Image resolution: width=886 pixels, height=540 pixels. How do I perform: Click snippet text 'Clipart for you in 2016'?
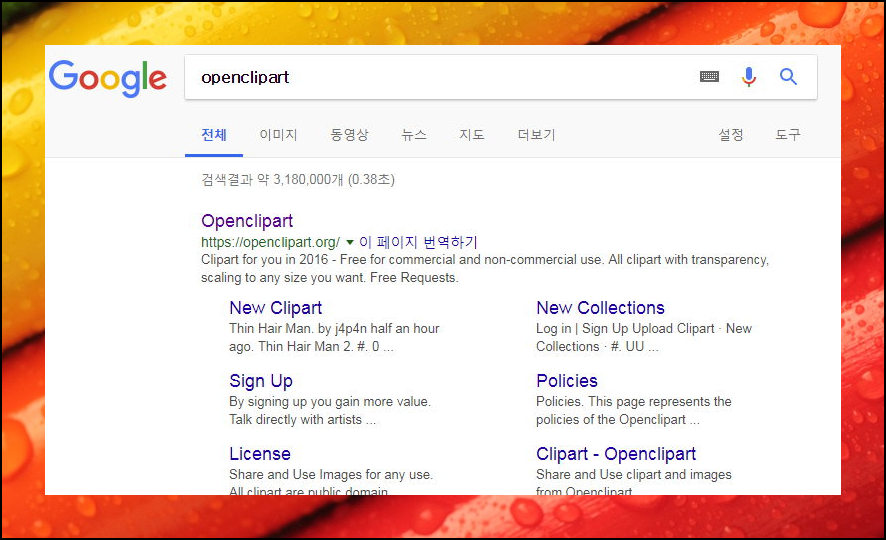tap(264, 260)
